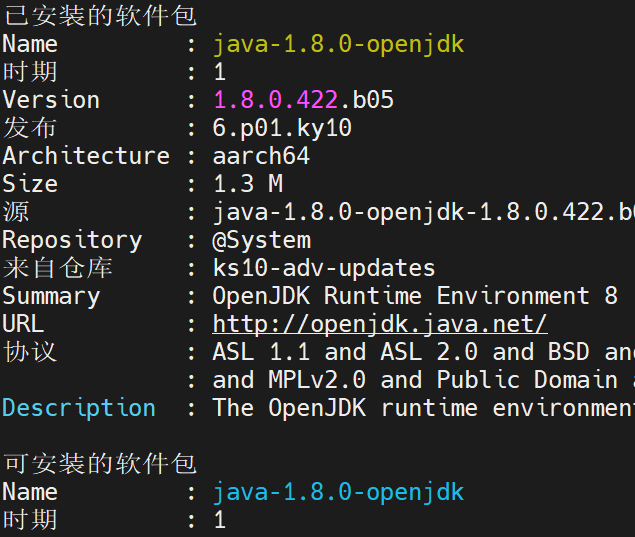Click the @System repository value

[x=261, y=240]
